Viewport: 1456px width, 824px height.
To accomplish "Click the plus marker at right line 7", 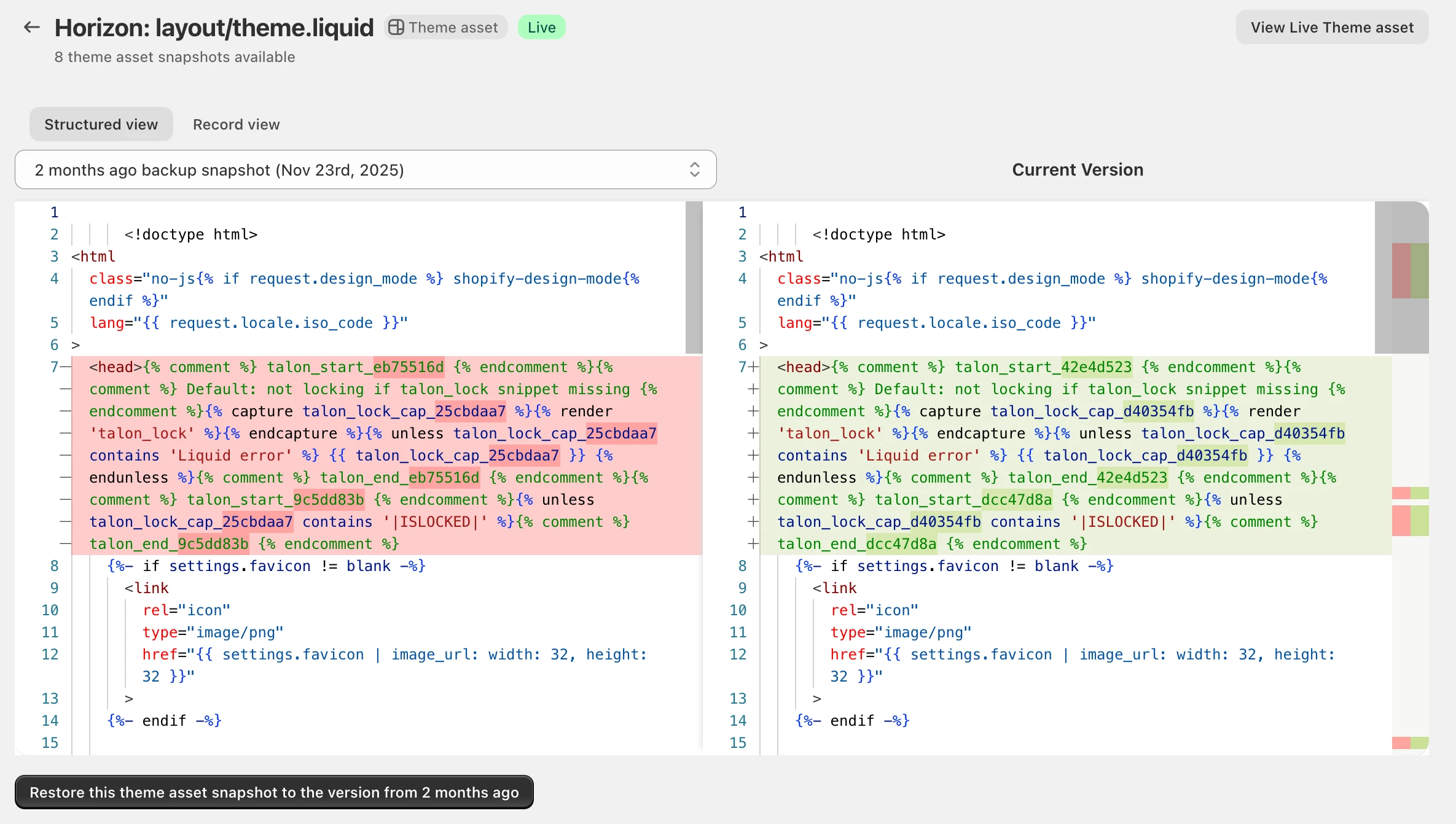I will point(754,367).
